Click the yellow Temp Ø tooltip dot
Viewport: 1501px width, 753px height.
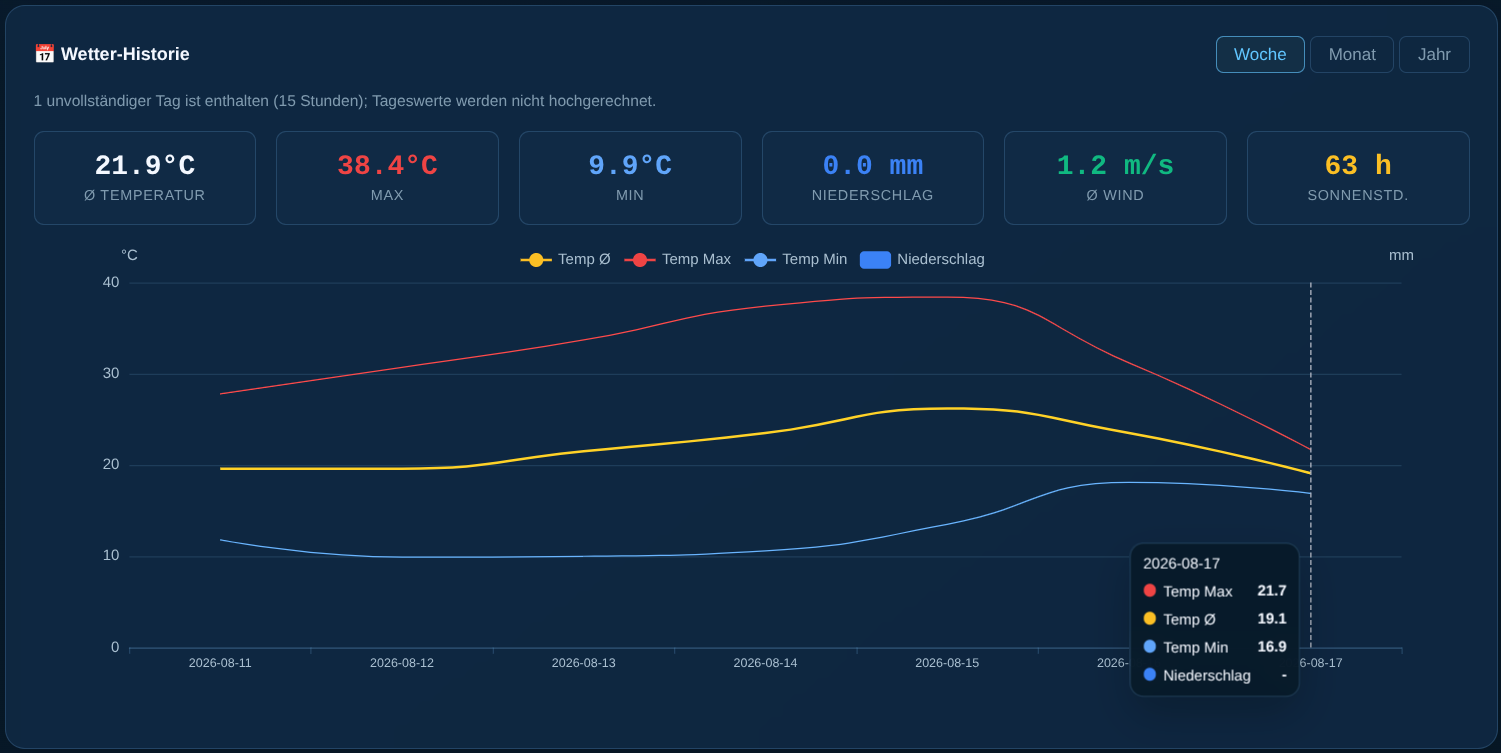(x=1150, y=619)
